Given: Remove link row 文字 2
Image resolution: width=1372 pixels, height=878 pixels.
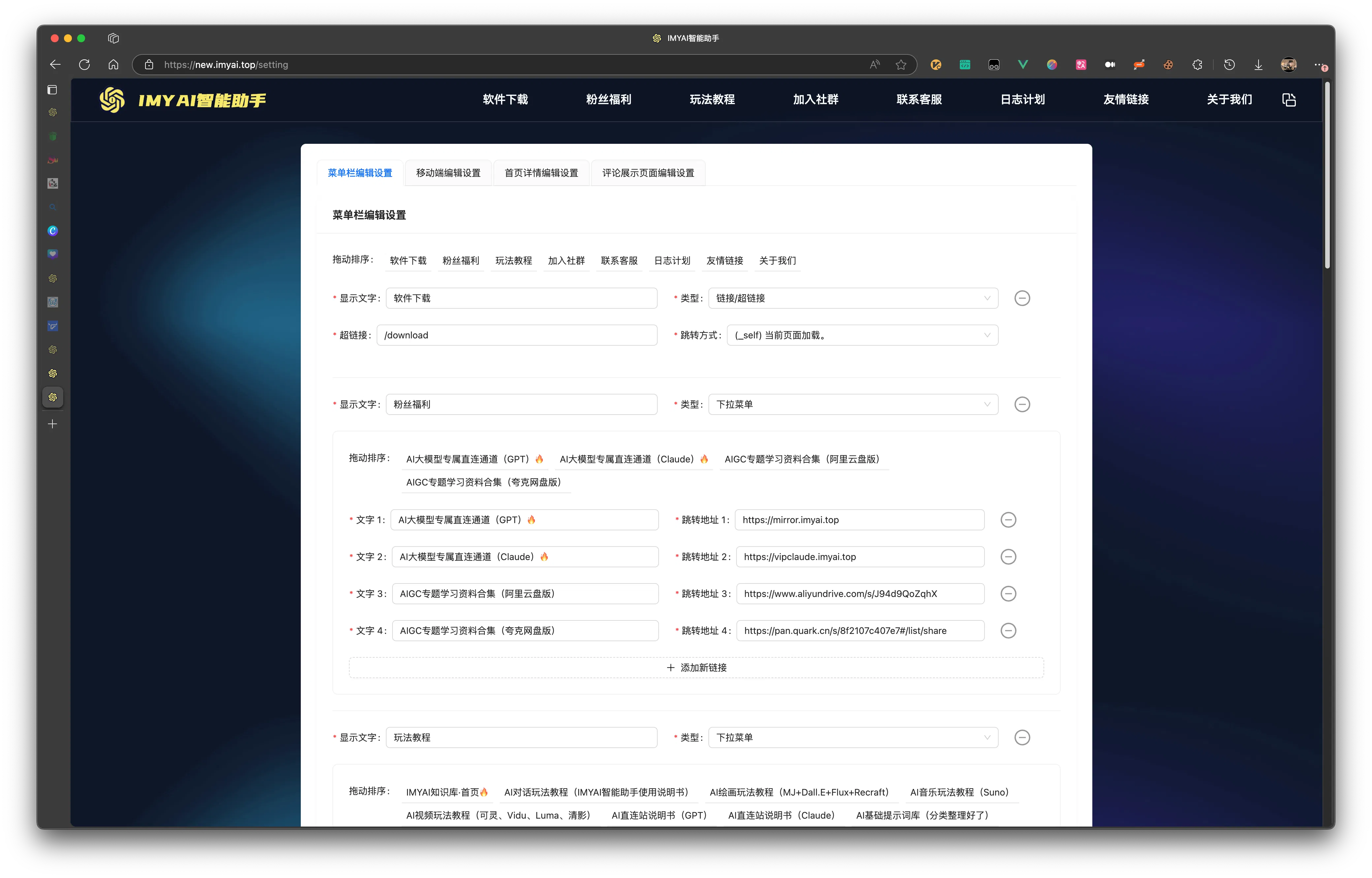Looking at the screenshot, I should [x=1008, y=556].
